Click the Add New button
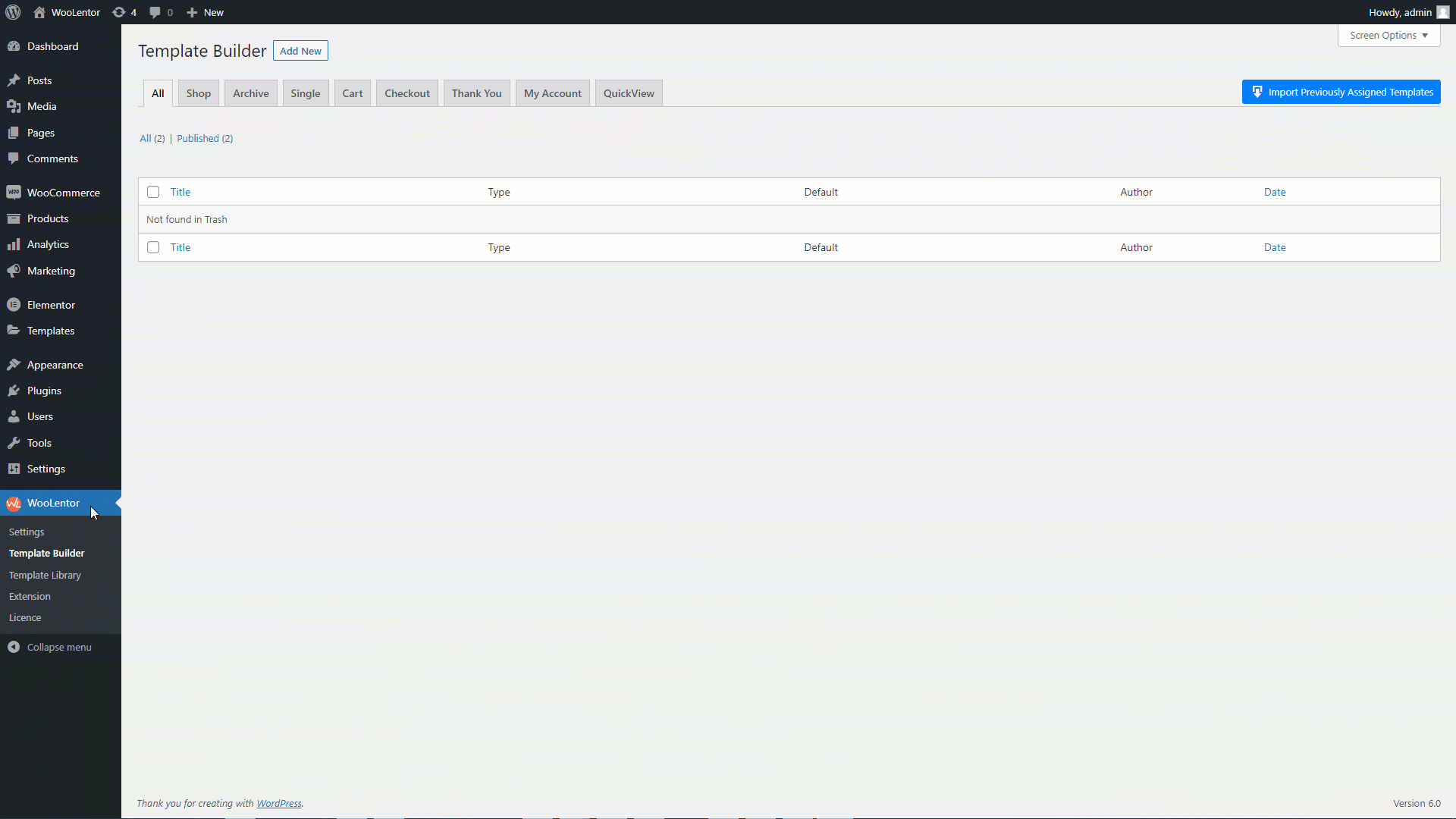Image resolution: width=1456 pixels, height=819 pixels. (300, 51)
